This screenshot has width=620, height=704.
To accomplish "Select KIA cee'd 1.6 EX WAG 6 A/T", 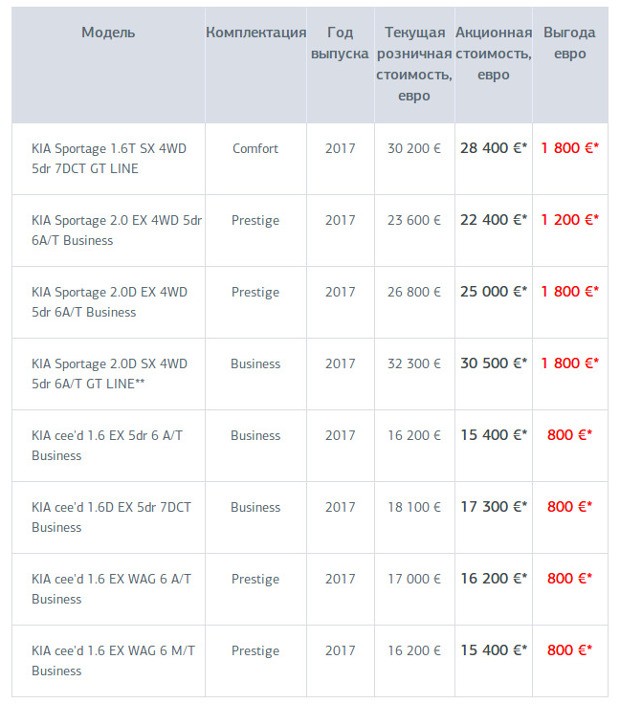I will [x=111, y=589].
